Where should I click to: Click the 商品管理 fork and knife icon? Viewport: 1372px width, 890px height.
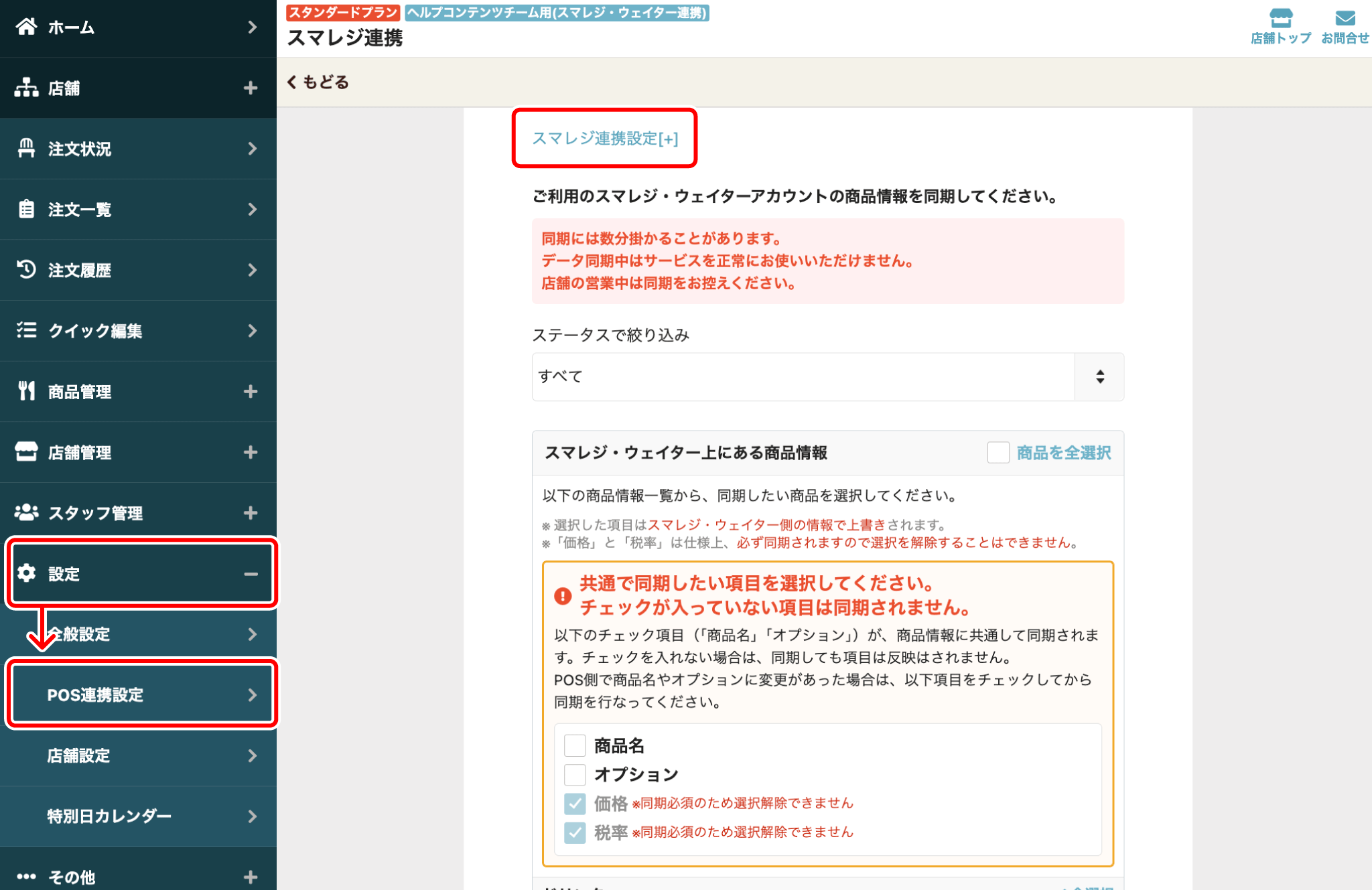26,391
